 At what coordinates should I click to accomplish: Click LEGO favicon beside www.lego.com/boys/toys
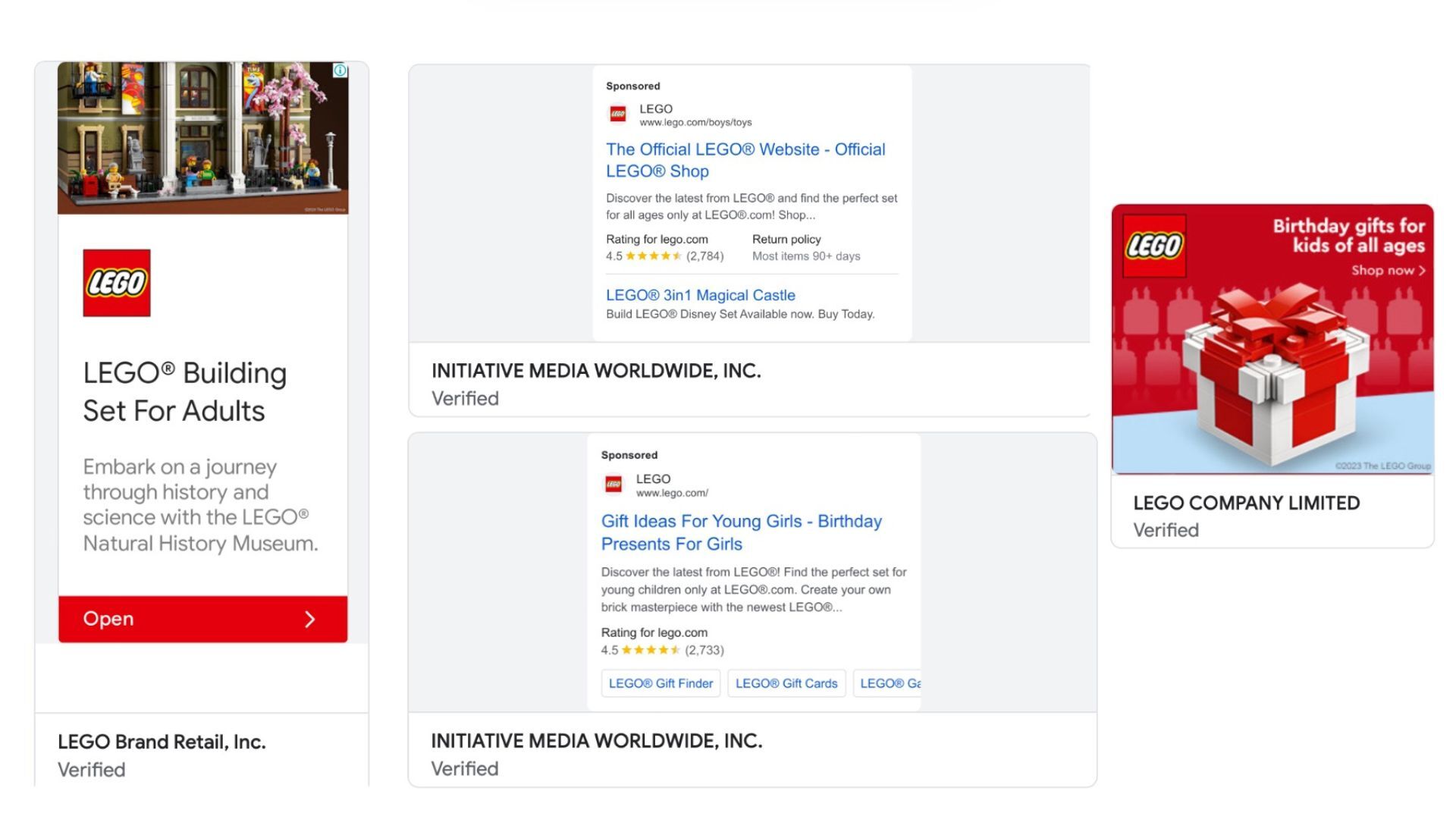point(618,115)
